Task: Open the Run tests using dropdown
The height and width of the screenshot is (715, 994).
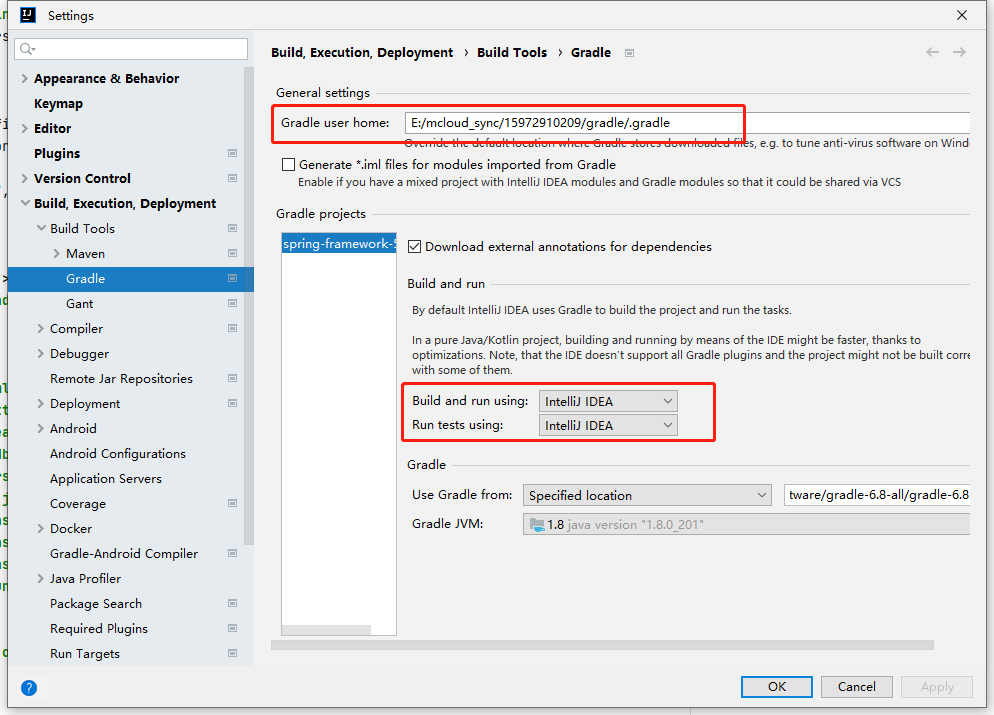Action: (x=608, y=425)
